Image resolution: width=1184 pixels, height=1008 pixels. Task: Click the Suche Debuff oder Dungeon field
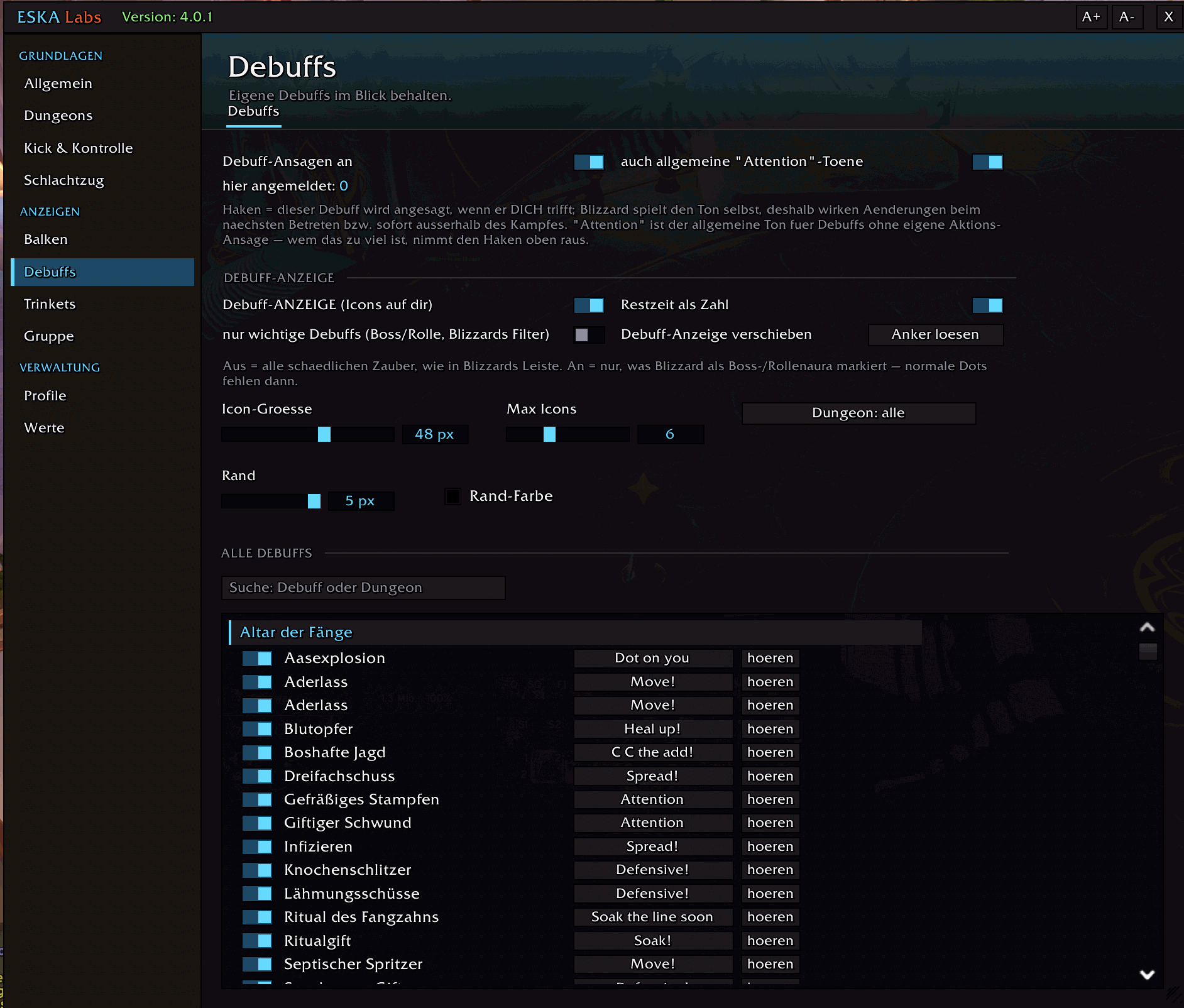point(363,588)
